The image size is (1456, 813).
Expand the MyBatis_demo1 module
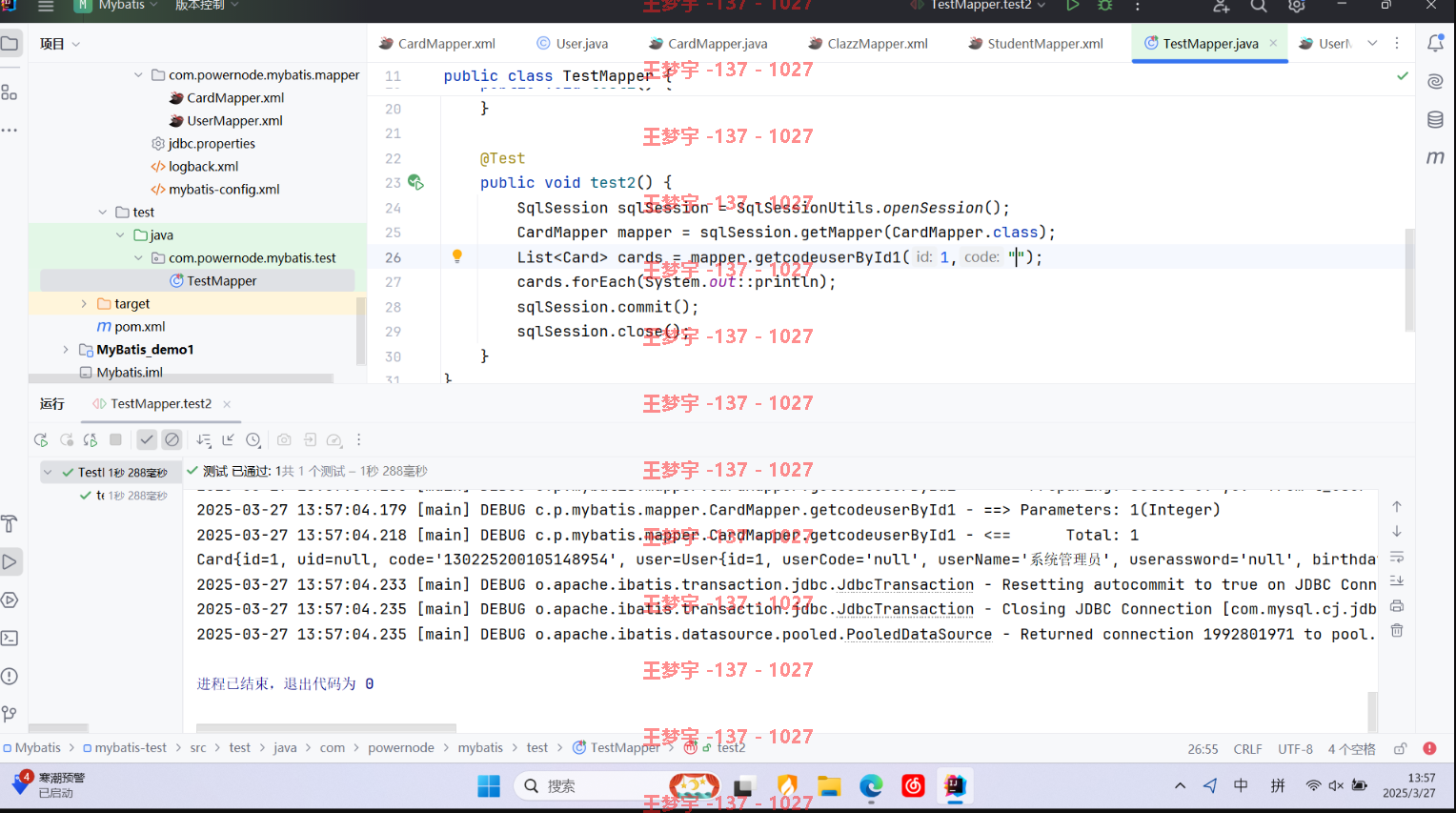coord(66,349)
